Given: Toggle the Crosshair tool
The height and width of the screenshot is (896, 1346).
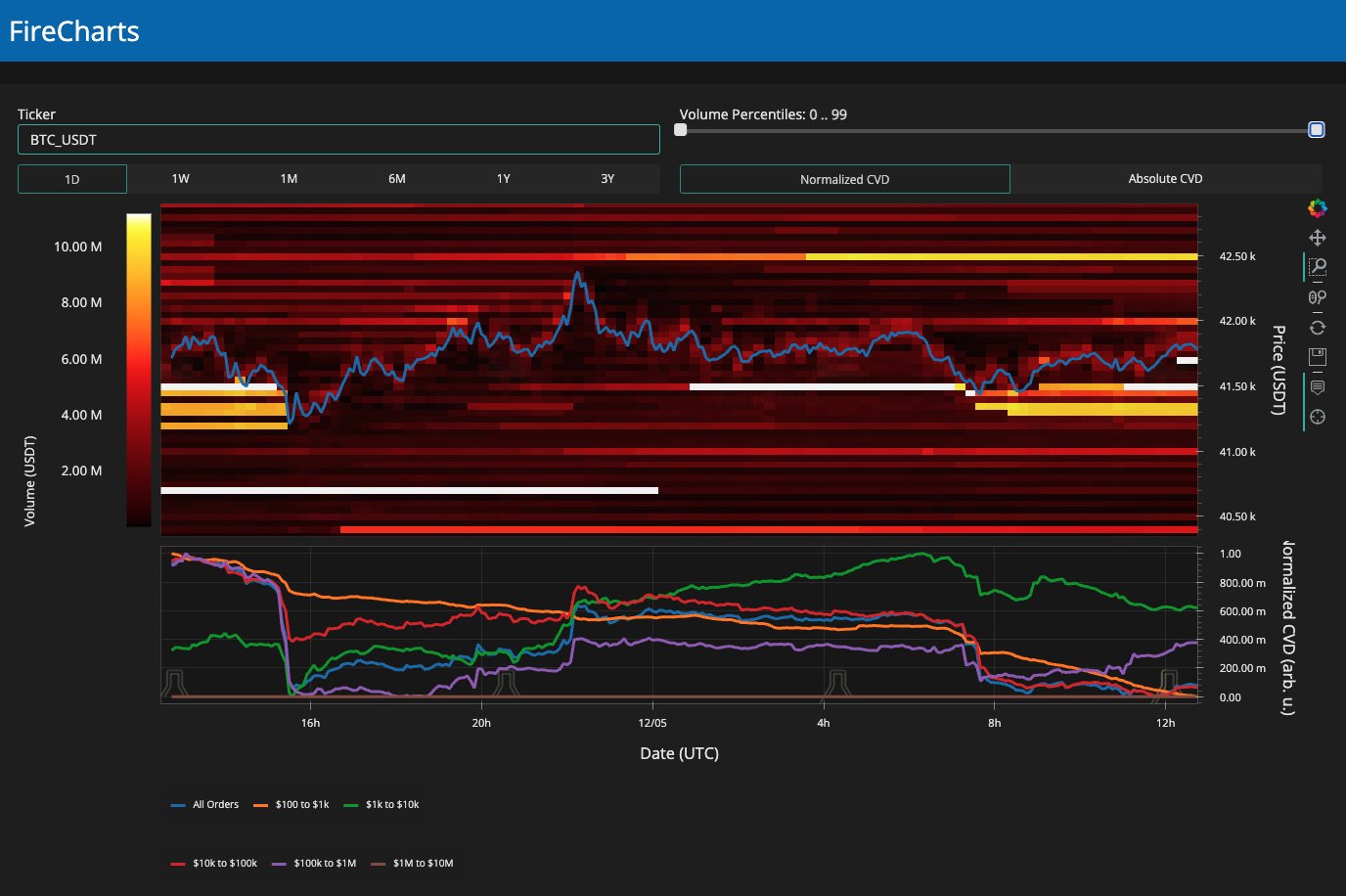Looking at the screenshot, I should tap(1318, 417).
